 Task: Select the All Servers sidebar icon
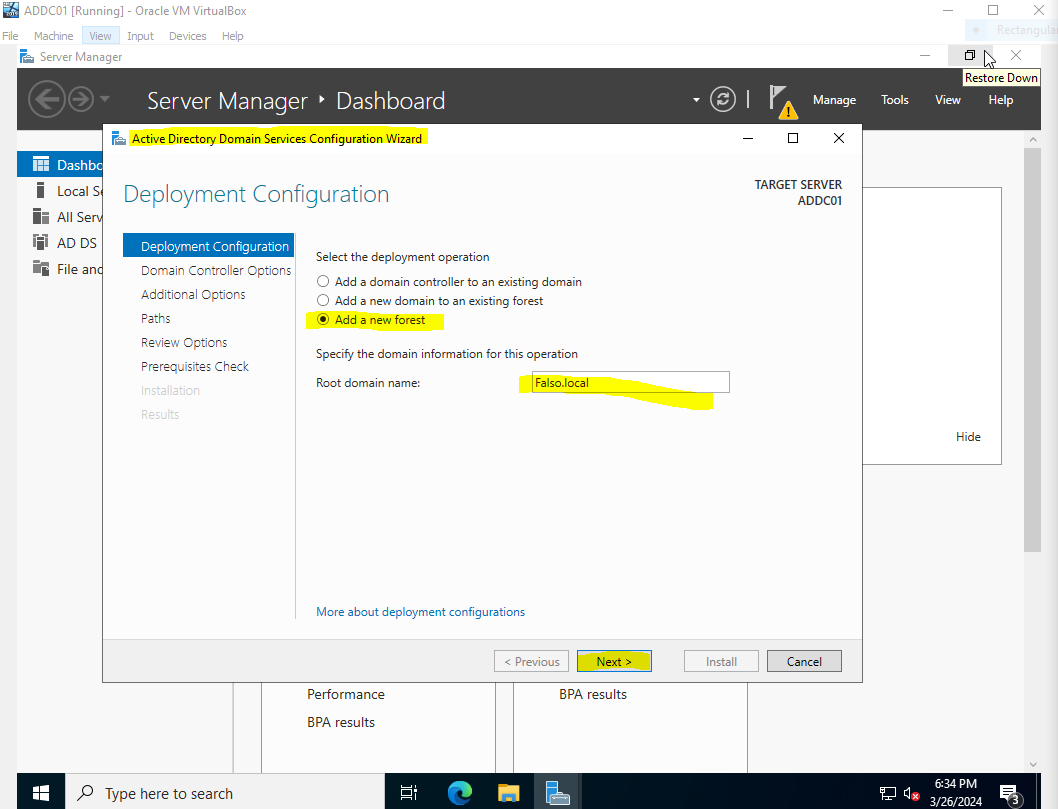(x=41, y=217)
